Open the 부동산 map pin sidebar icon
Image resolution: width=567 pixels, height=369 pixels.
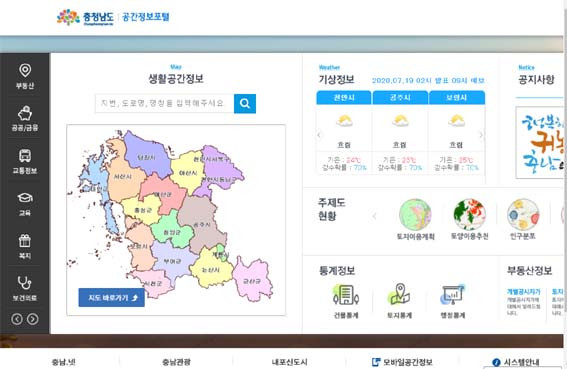(25, 71)
